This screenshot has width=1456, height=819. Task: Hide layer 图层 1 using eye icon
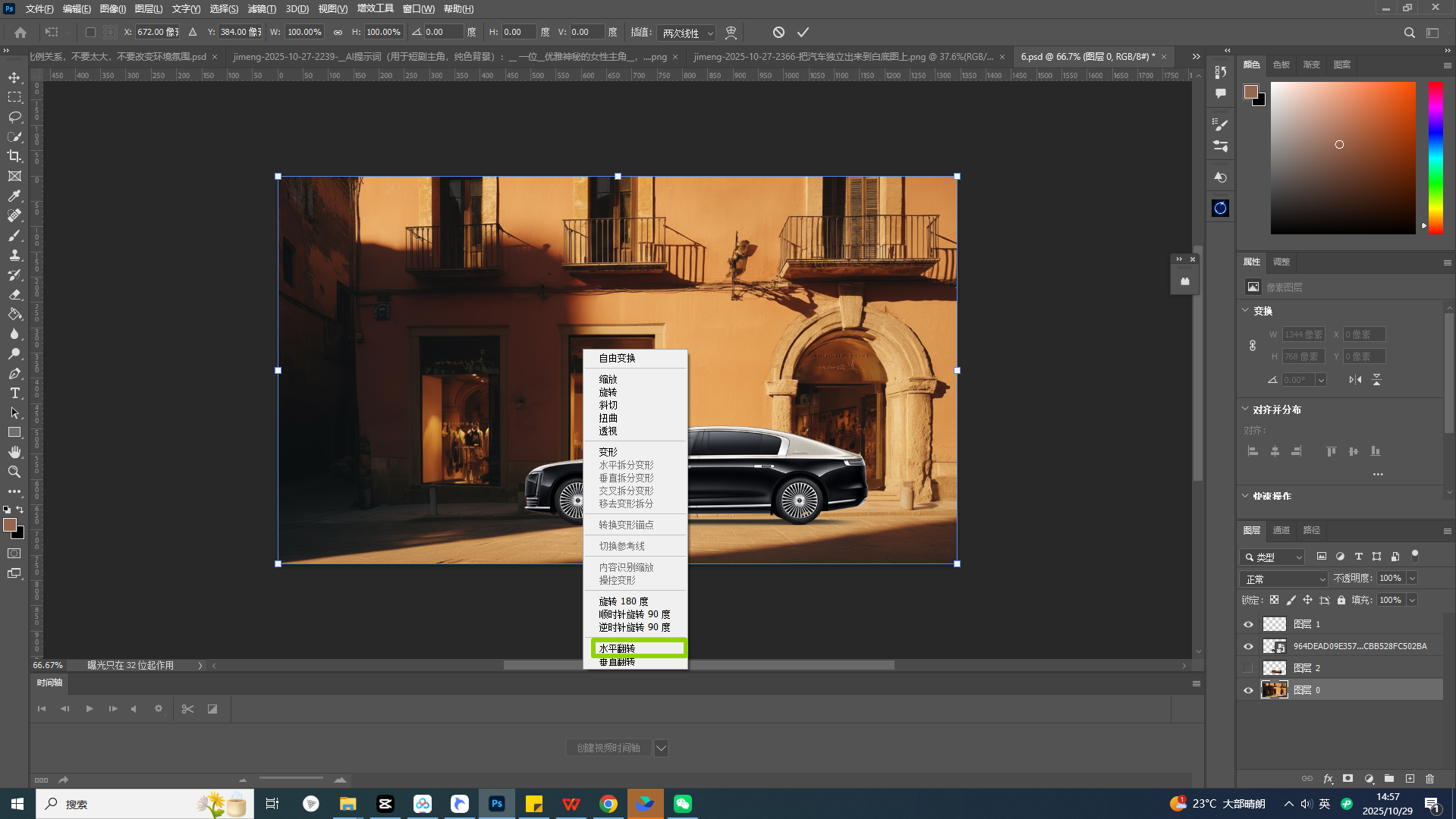pos(1248,624)
